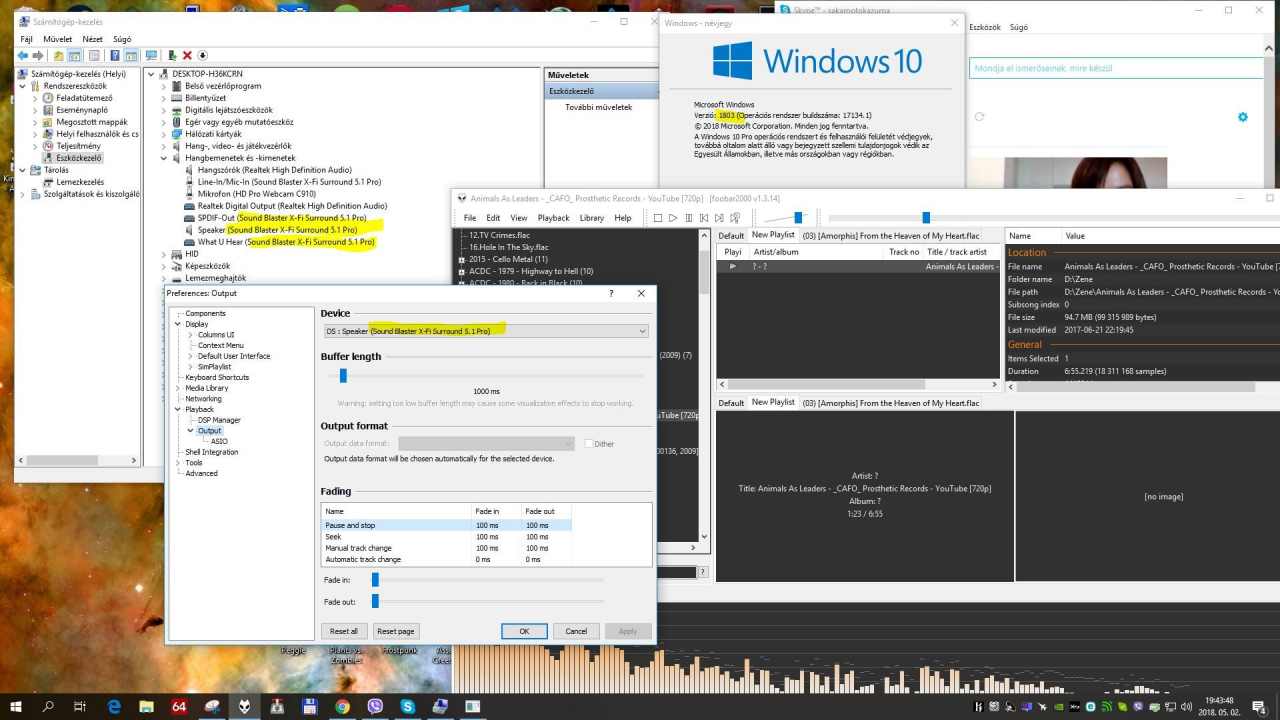This screenshot has width=1280, height=720.
Task: Expand the 2015 - Cello Metal album
Action: click(461, 259)
